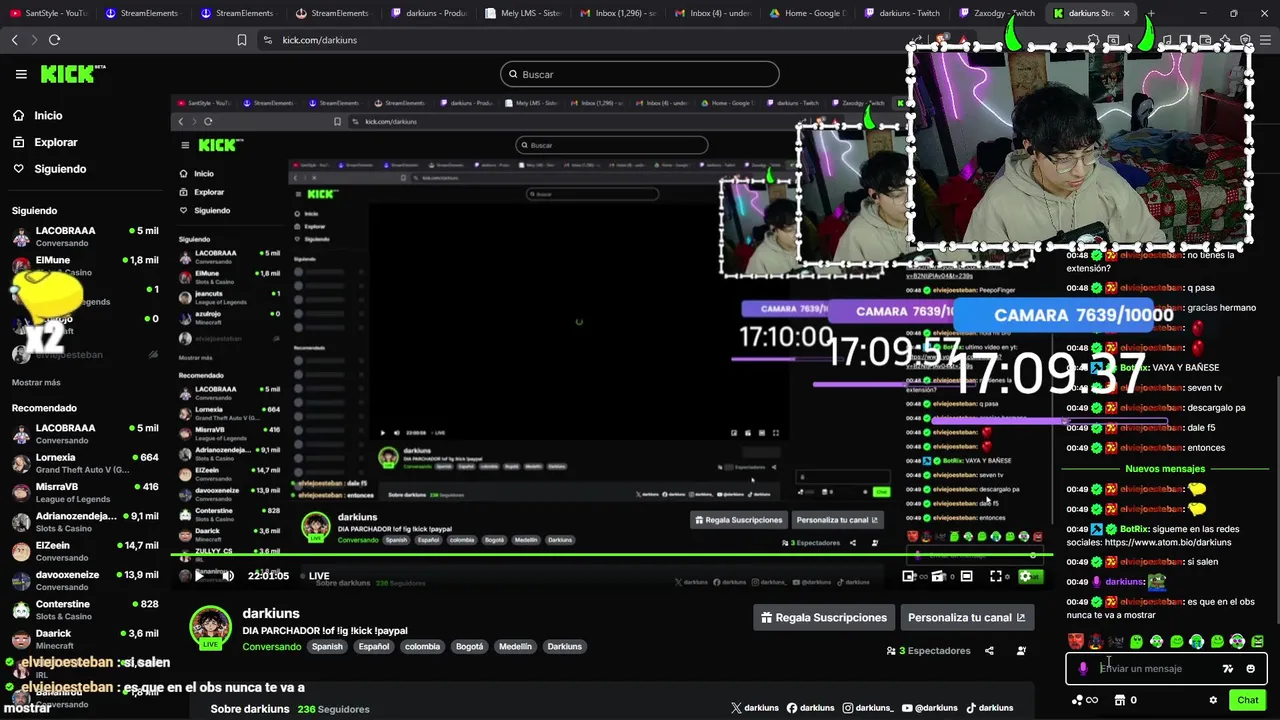Expand Mostrar más under Siguiendo
The image size is (1280, 720).
tap(36, 382)
